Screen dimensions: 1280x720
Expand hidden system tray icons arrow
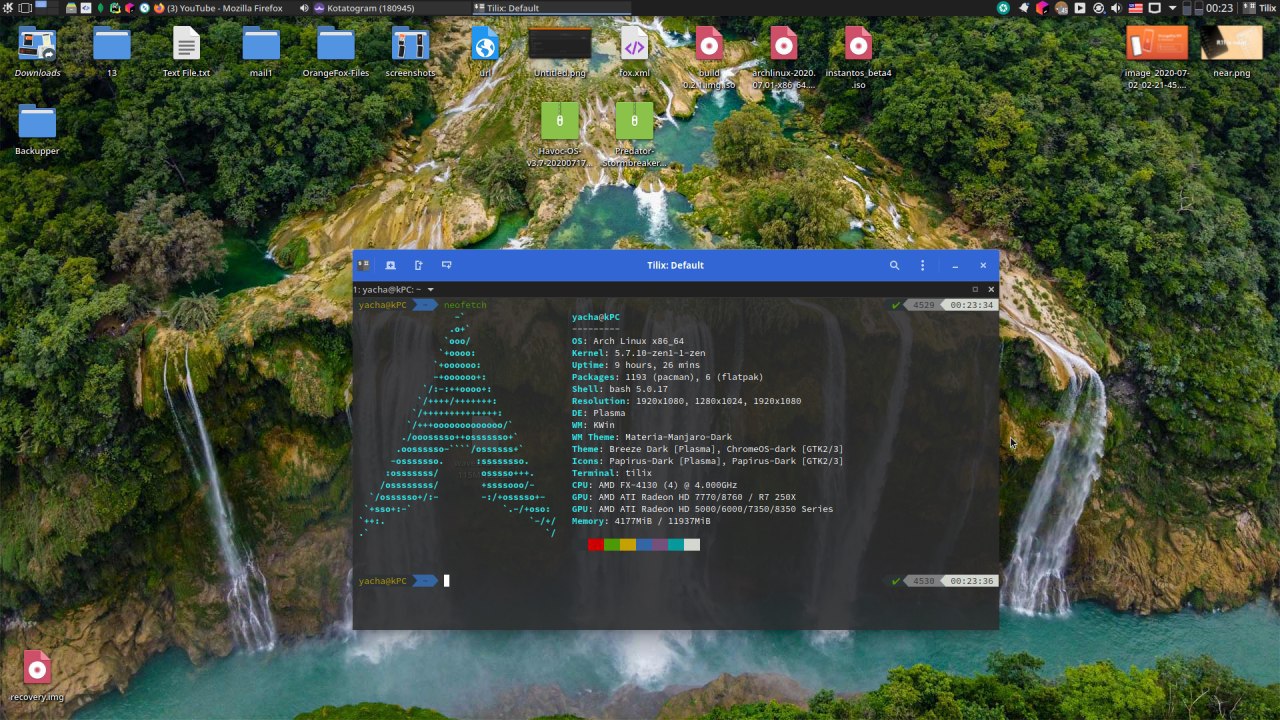[x=1172, y=8]
